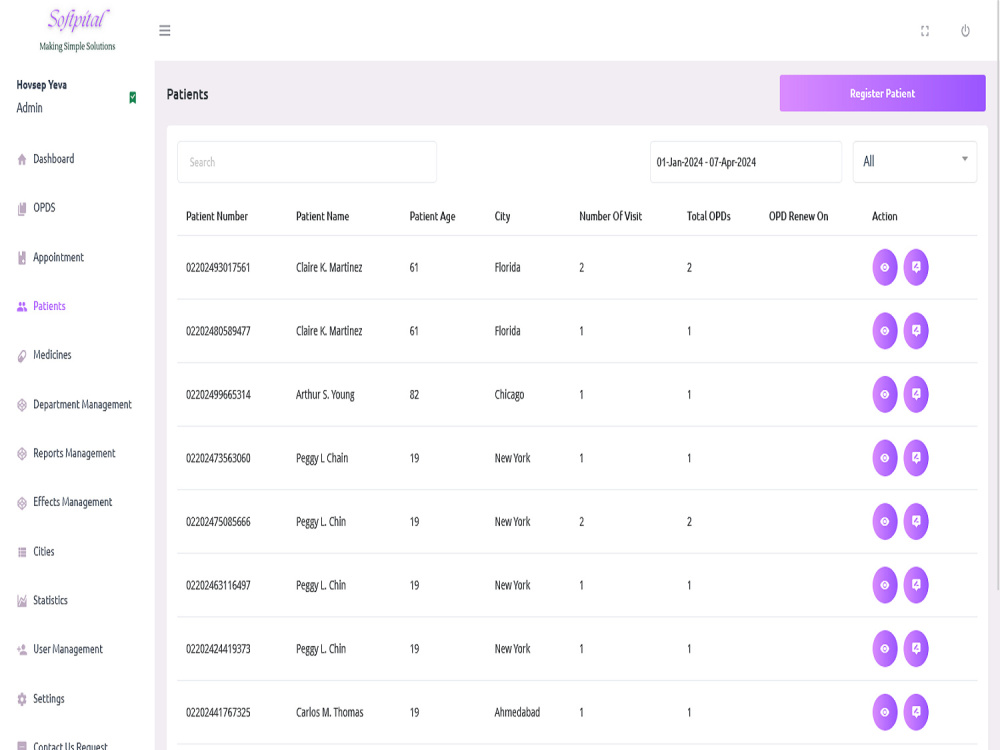The height and width of the screenshot is (750, 1000).
Task: Open the date range 01-Jan-2024 - 07-Apr-2024 picker
Action: [x=746, y=162]
